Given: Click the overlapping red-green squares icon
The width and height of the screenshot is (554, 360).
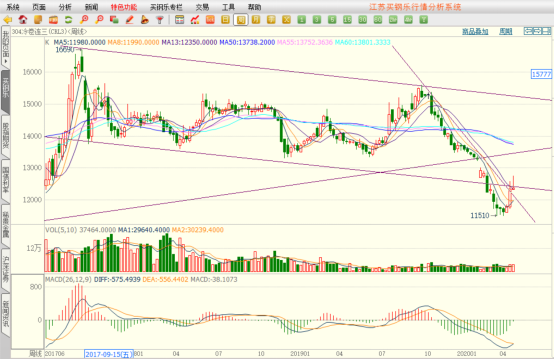Looking at the screenshot, I should click(x=114, y=20).
